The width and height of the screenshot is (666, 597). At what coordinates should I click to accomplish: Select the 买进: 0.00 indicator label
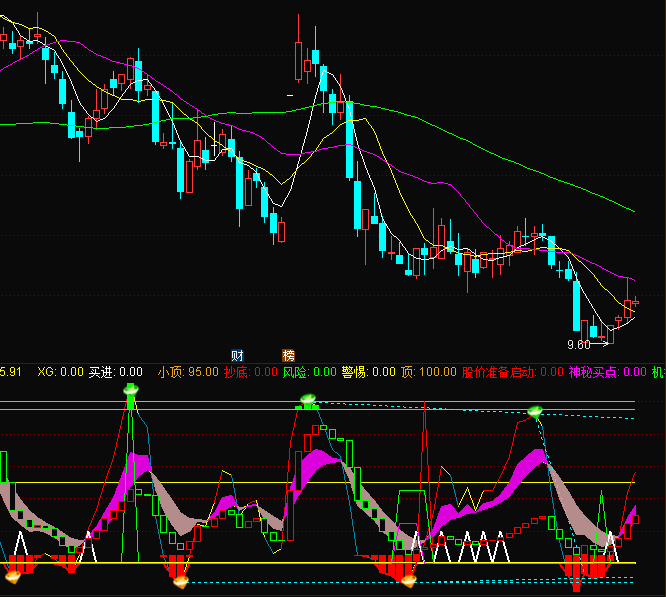(x=116, y=372)
